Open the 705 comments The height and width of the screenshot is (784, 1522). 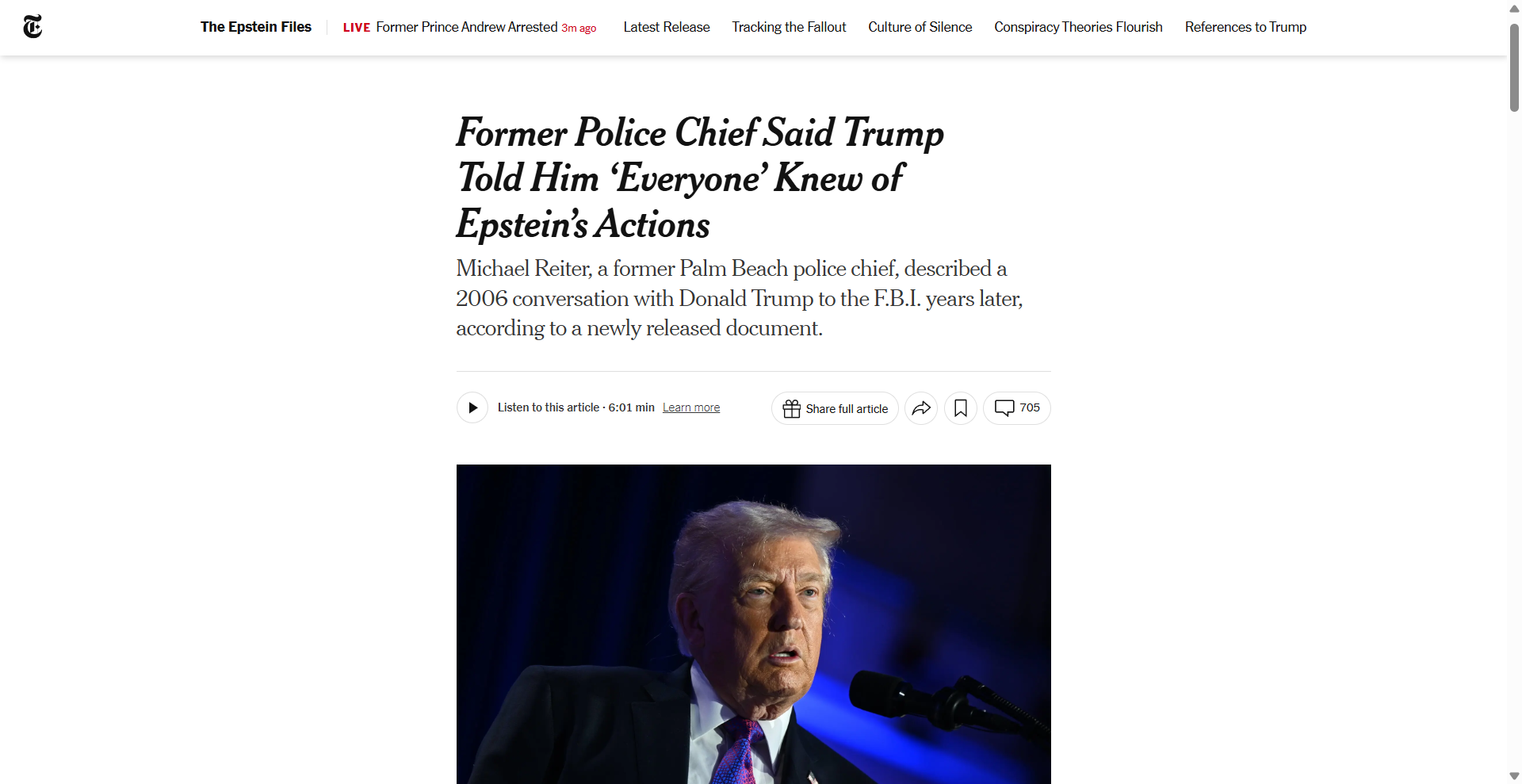(x=1017, y=408)
